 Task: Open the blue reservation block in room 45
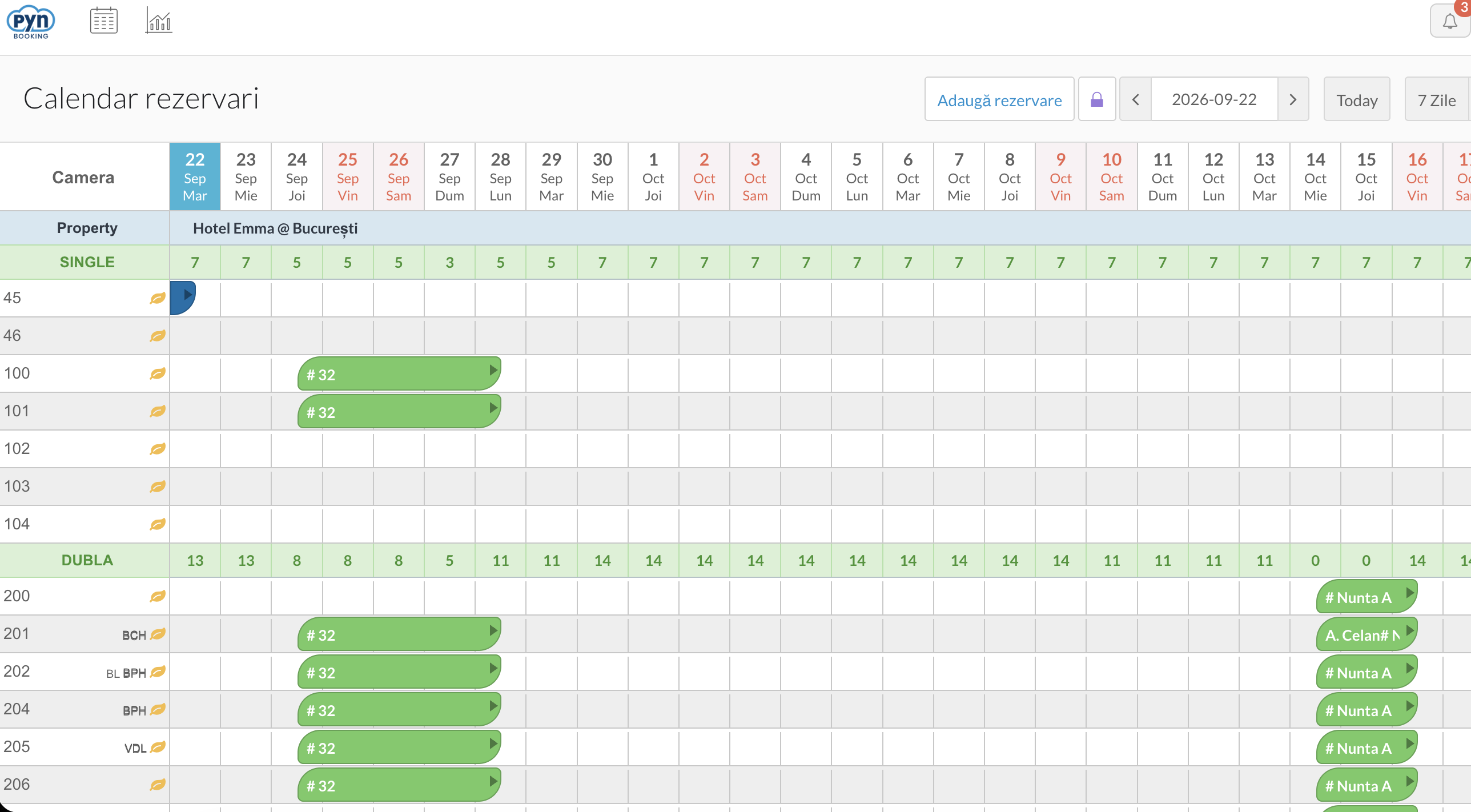coord(183,298)
